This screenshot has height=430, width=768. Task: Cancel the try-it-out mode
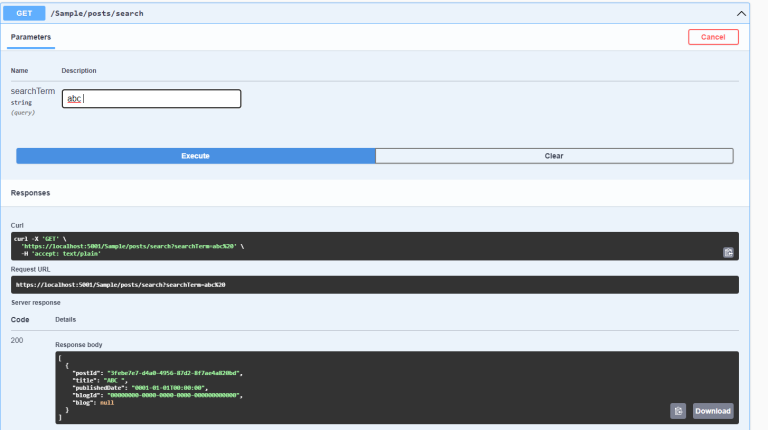click(x=713, y=37)
